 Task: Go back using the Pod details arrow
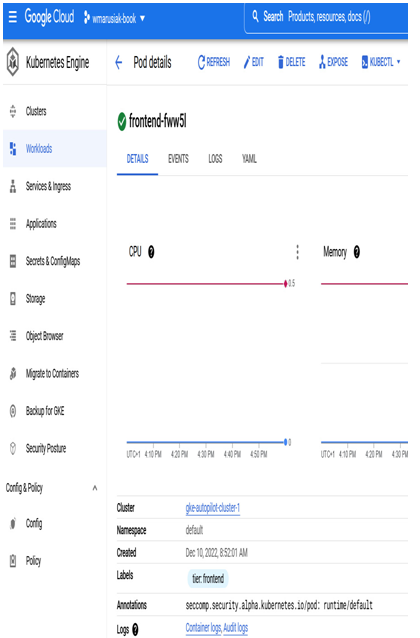tap(119, 63)
